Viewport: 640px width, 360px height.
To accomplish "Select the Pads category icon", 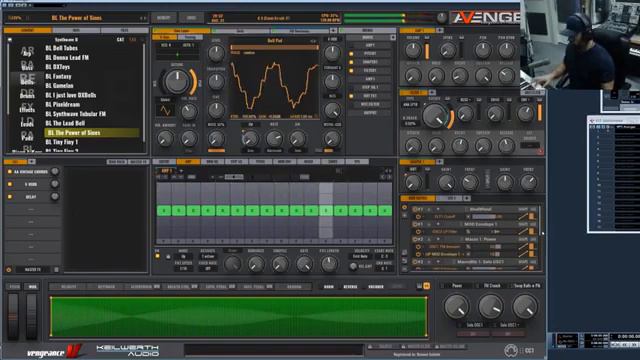I will coord(27,136).
